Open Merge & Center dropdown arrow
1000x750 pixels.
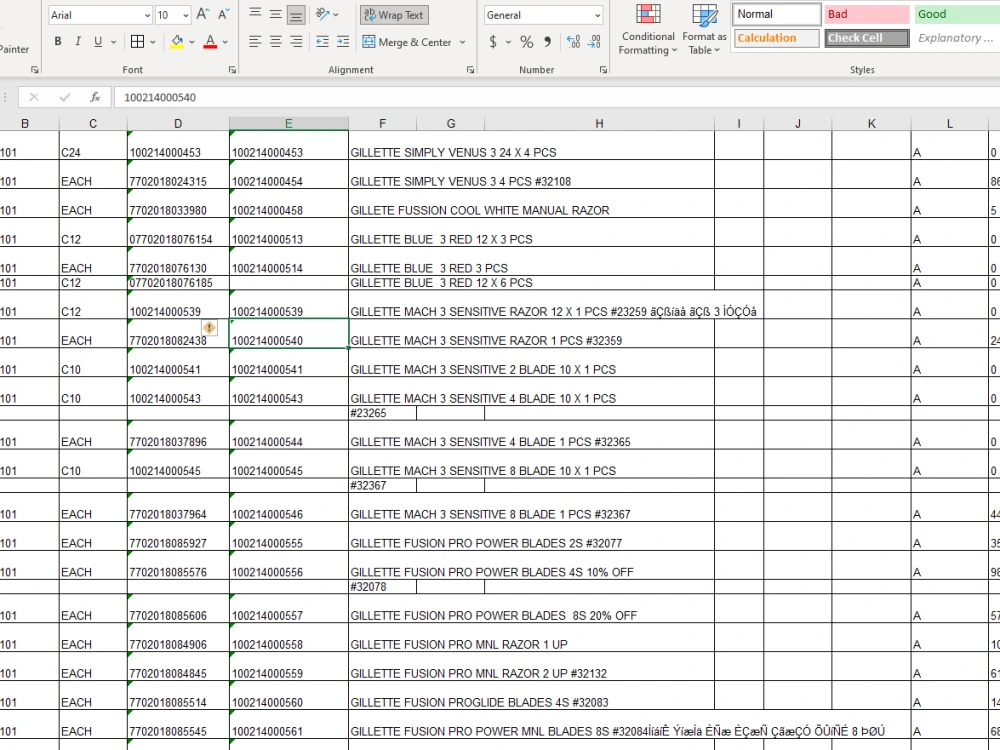coord(462,42)
